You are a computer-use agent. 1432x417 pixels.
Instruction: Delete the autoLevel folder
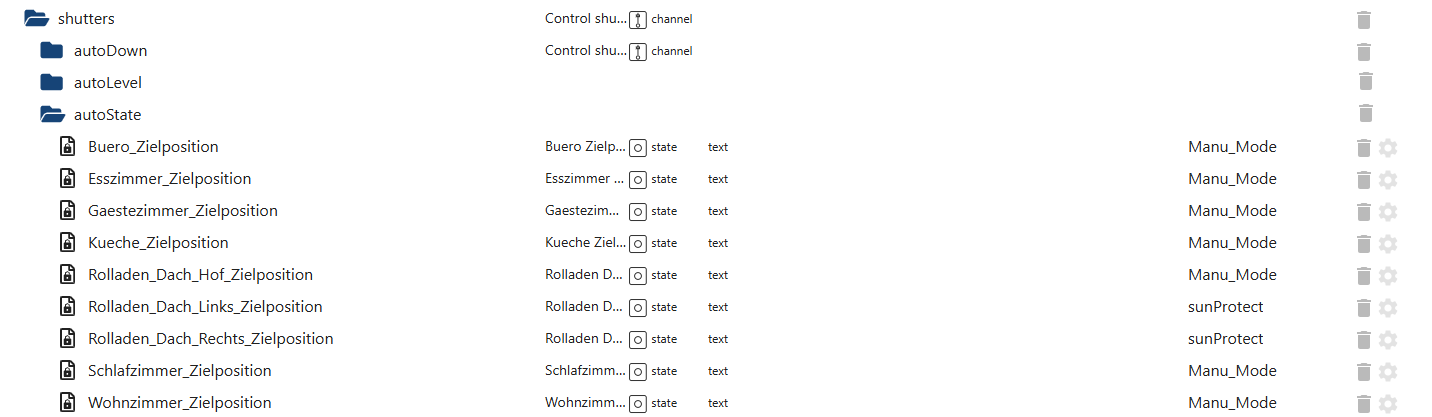1366,82
